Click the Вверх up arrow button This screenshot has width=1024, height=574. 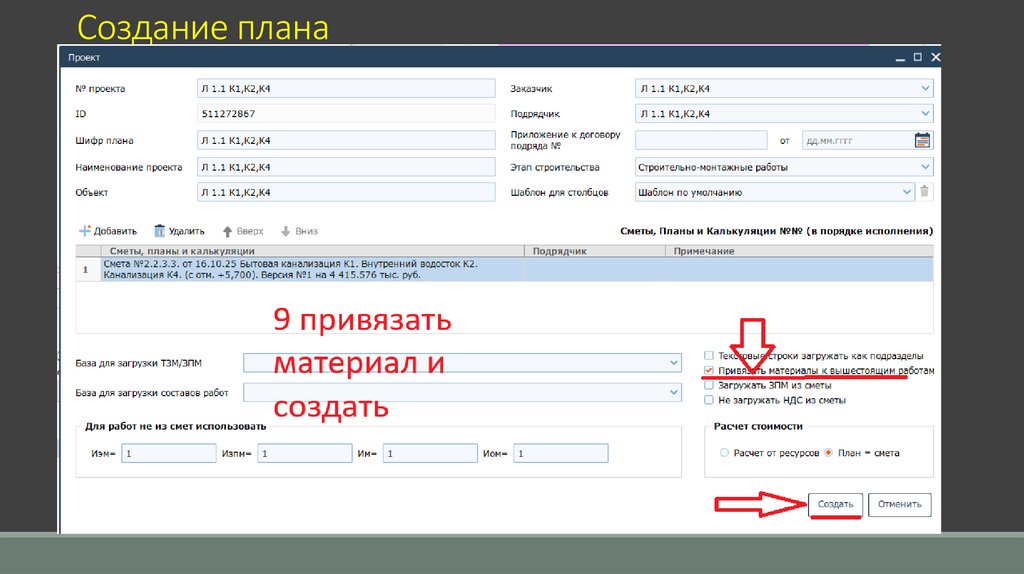point(243,231)
